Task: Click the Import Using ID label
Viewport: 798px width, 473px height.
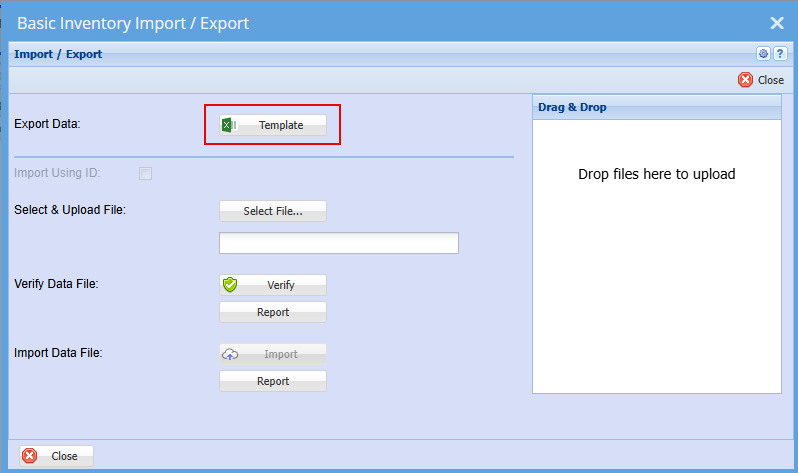Action: [57, 173]
